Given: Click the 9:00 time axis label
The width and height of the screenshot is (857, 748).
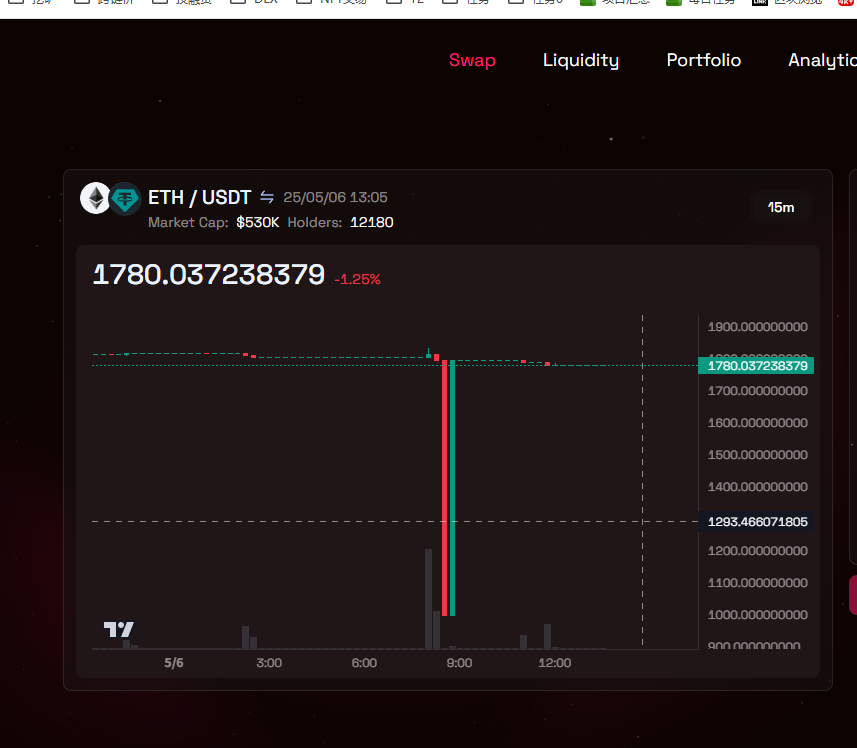Looking at the screenshot, I should (459, 663).
